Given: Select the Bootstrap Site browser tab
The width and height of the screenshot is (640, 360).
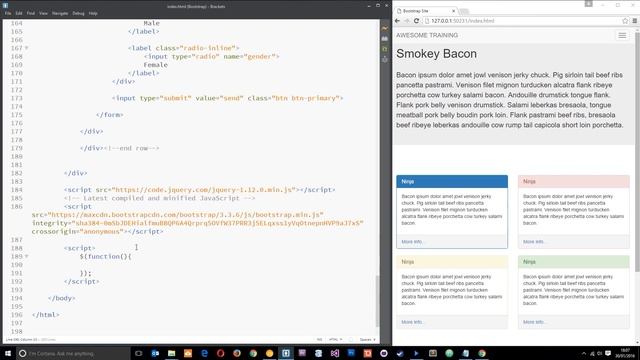Looking at the screenshot, I should [427, 11].
